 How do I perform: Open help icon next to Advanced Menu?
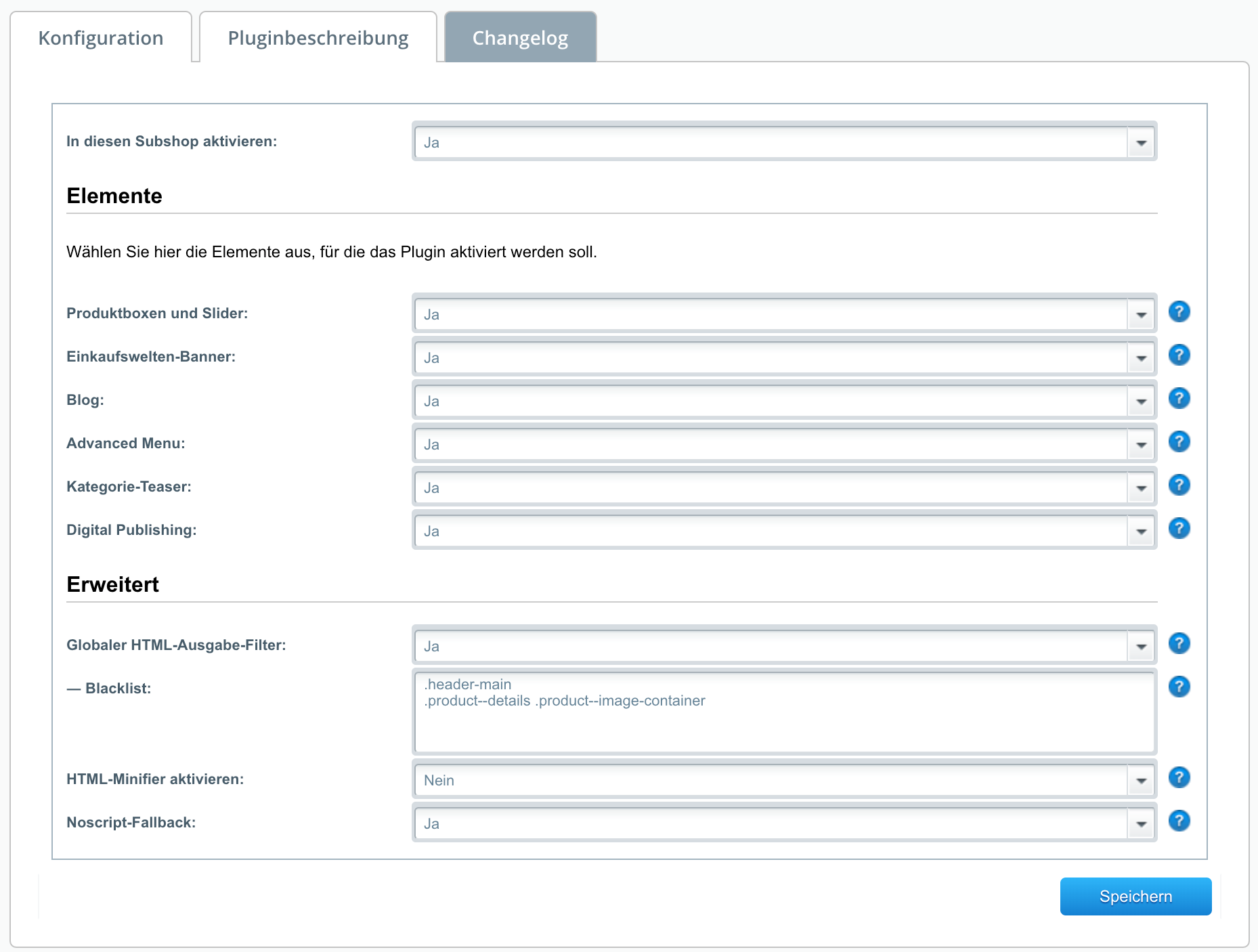pos(1179,441)
